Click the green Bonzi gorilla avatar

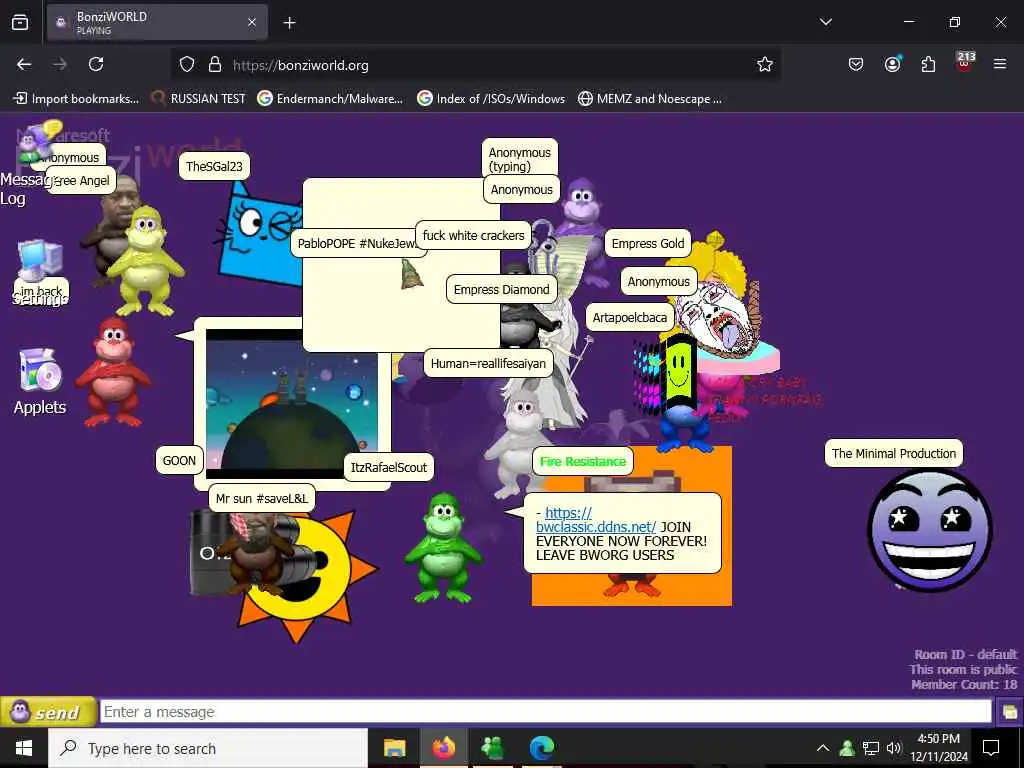(443, 547)
